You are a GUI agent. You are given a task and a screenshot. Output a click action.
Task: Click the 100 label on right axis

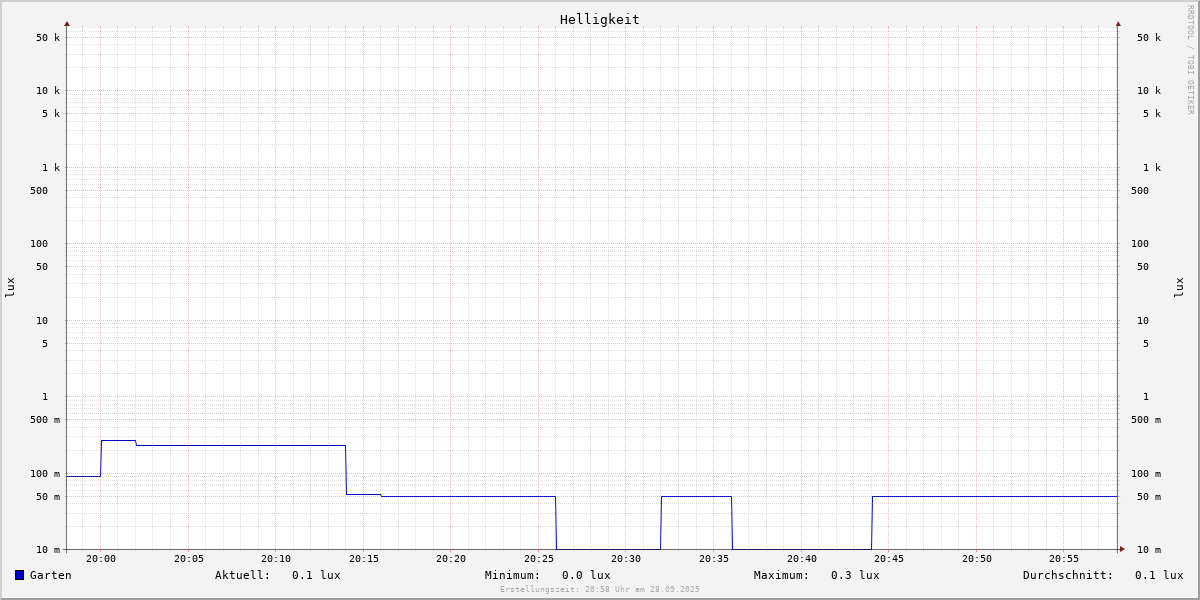pos(1140,244)
